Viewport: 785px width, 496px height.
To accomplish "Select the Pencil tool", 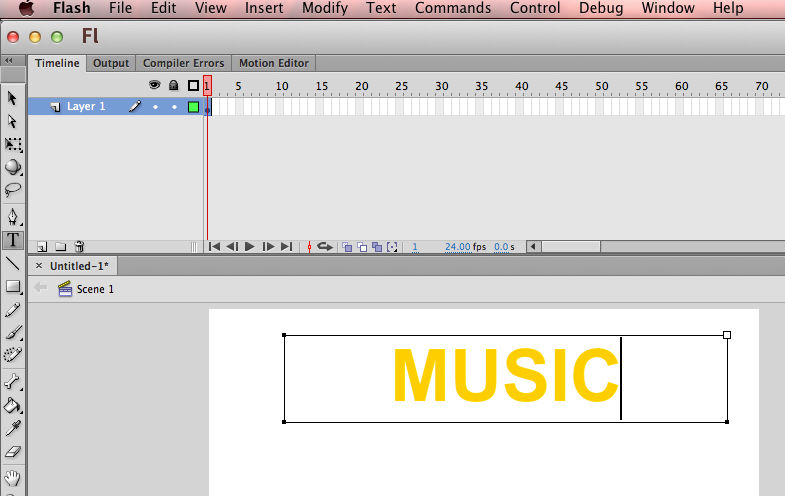I will tap(13, 310).
